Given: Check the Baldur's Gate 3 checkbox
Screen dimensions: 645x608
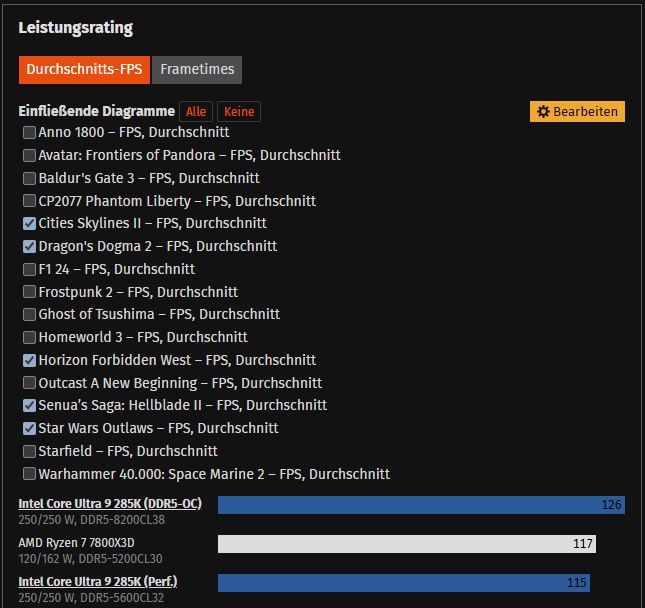Looking at the screenshot, I should pos(29,178).
